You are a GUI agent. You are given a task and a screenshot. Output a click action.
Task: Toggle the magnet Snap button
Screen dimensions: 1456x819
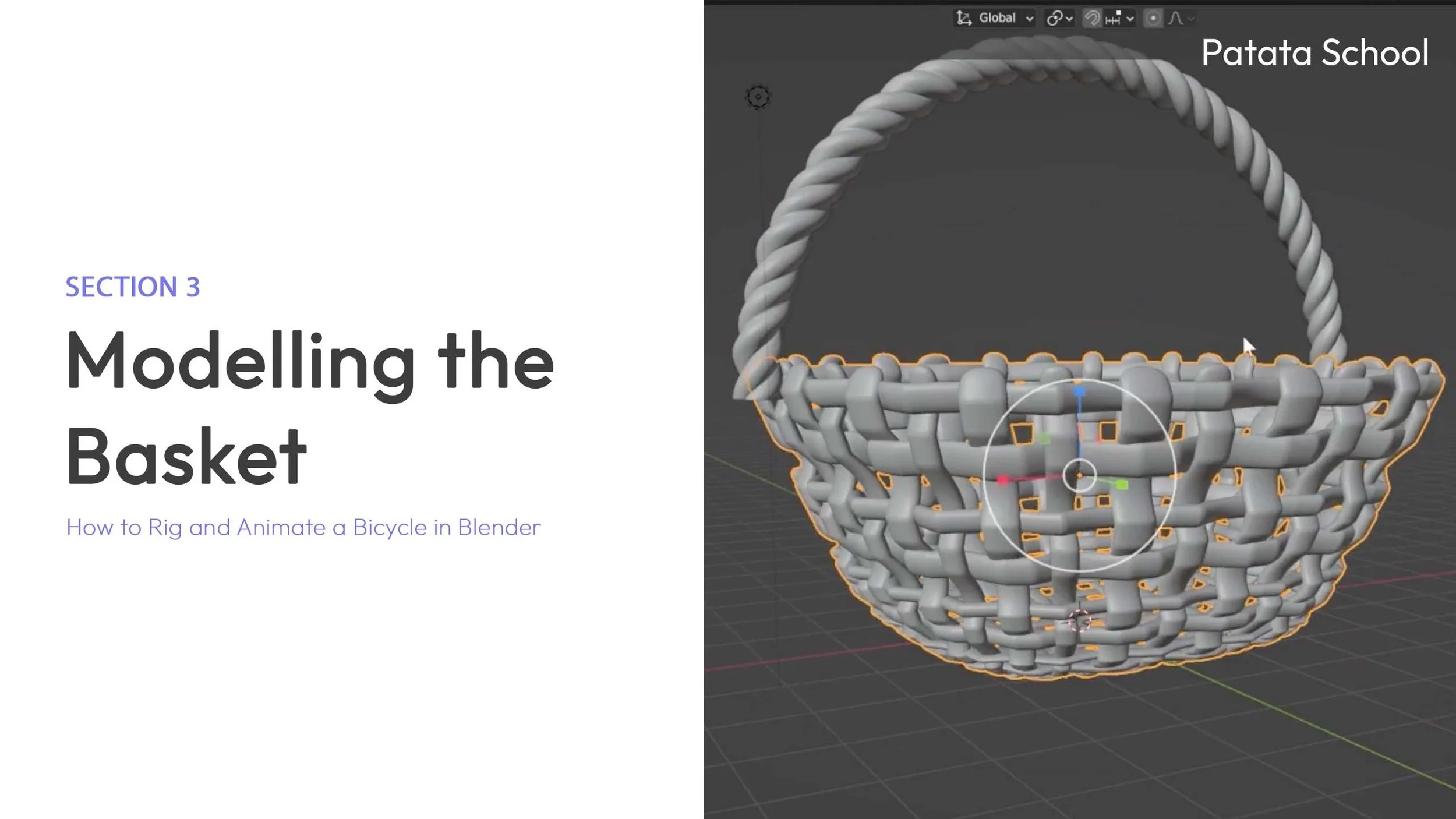[x=1092, y=18]
